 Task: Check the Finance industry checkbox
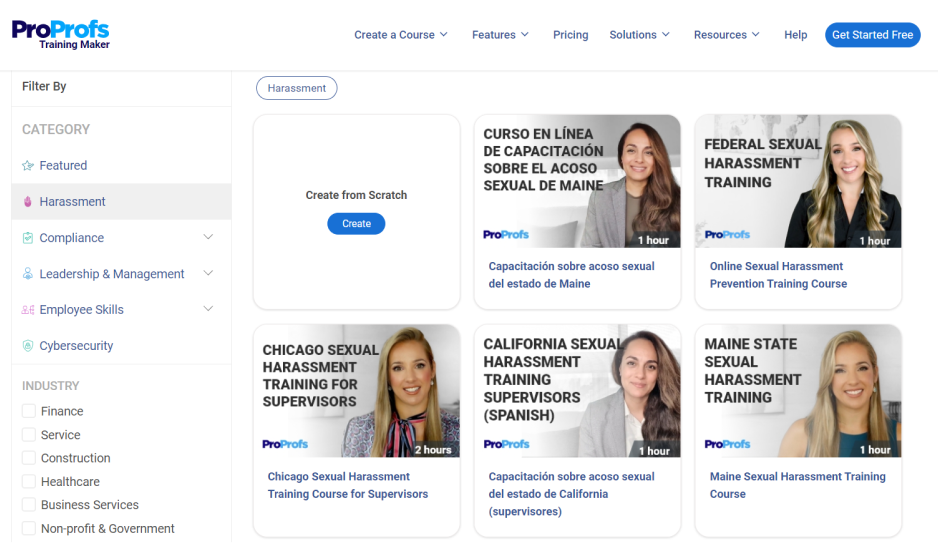[29, 411]
